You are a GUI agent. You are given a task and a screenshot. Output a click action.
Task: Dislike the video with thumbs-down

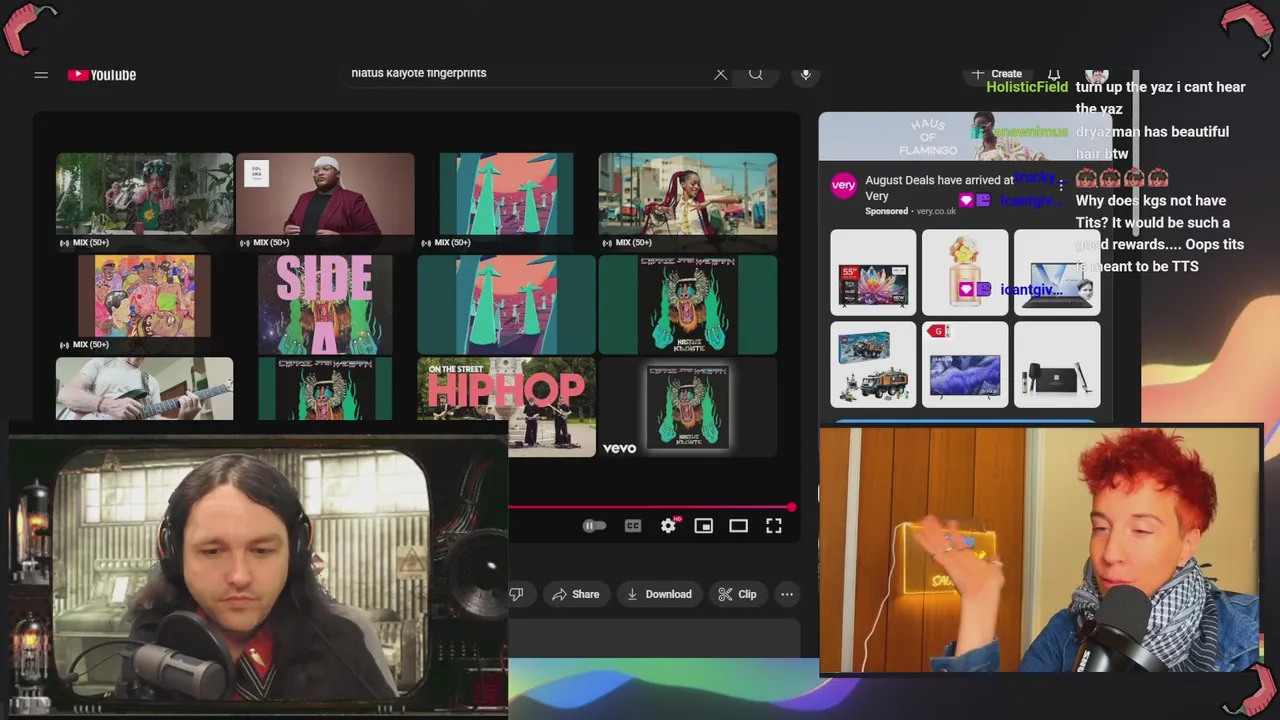coord(516,594)
